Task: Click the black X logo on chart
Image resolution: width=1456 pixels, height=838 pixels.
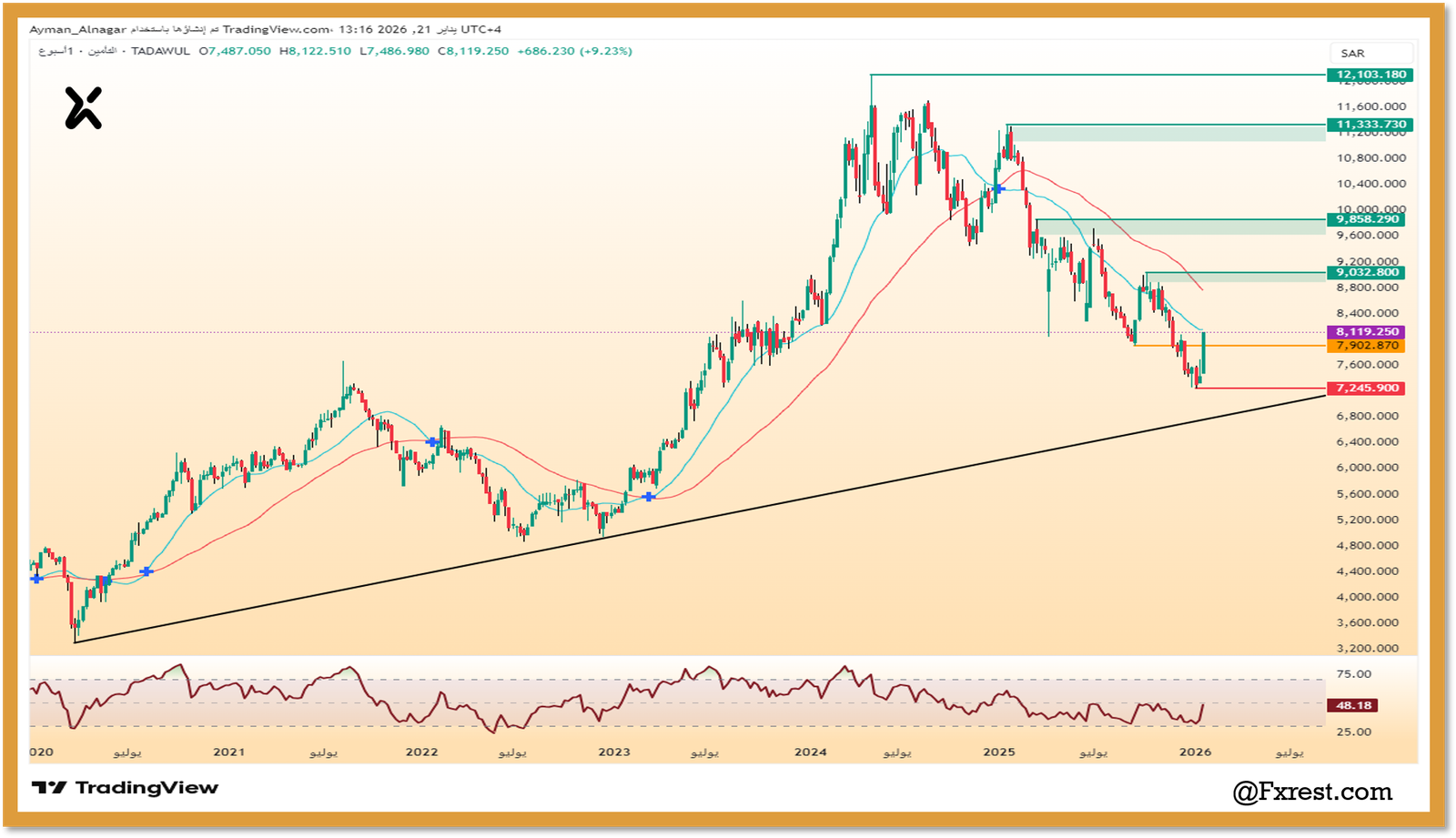Action: pyautogui.click(x=83, y=108)
